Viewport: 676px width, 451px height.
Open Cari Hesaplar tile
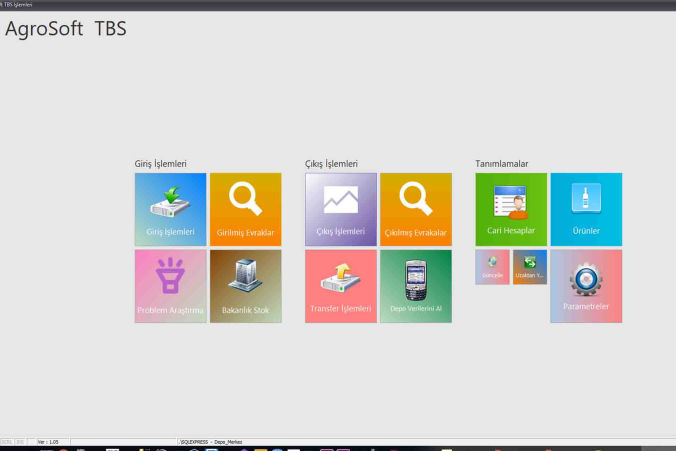point(511,210)
